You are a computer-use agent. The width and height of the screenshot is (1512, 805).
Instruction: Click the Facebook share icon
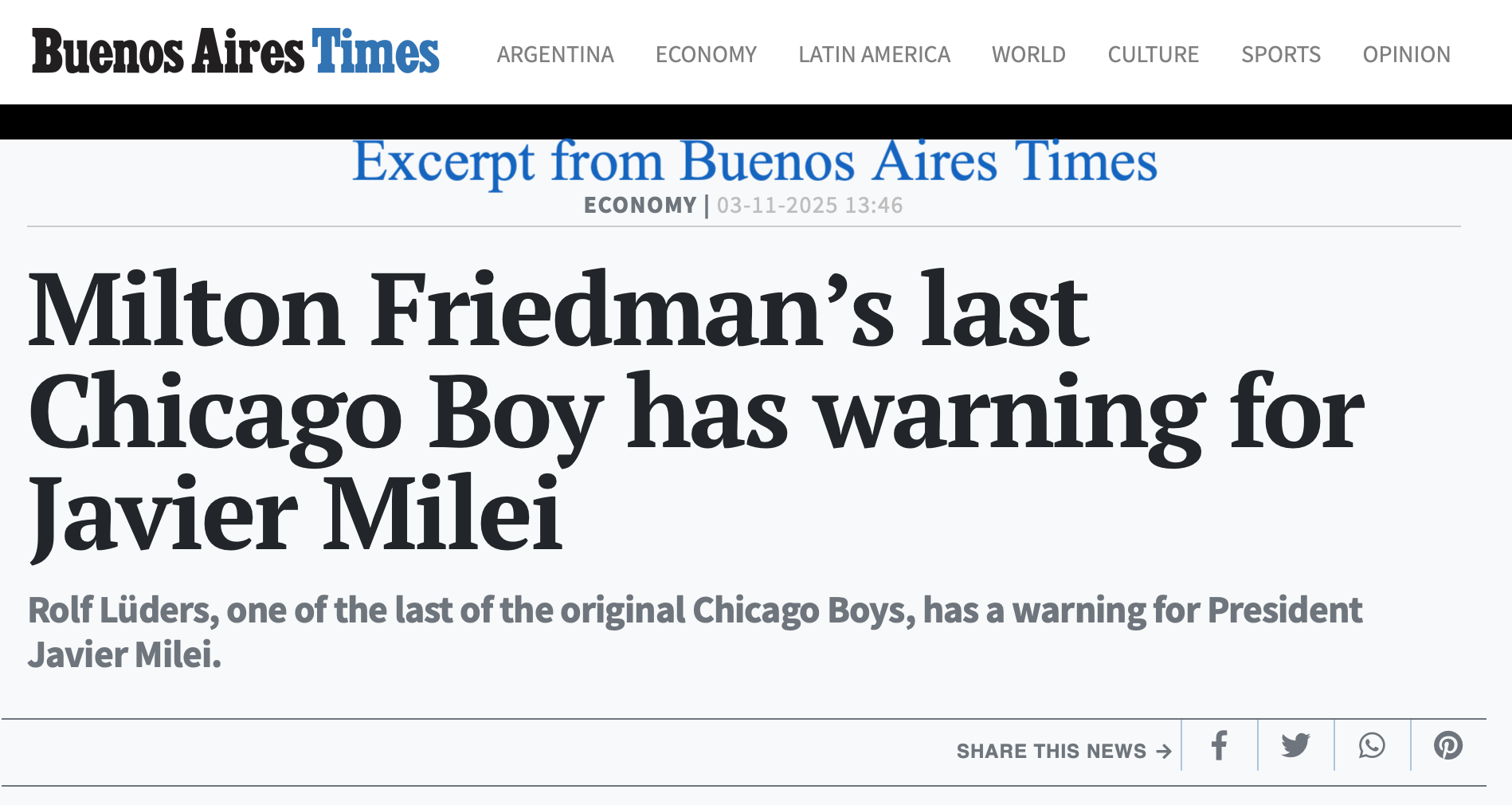click(1219, 746)
